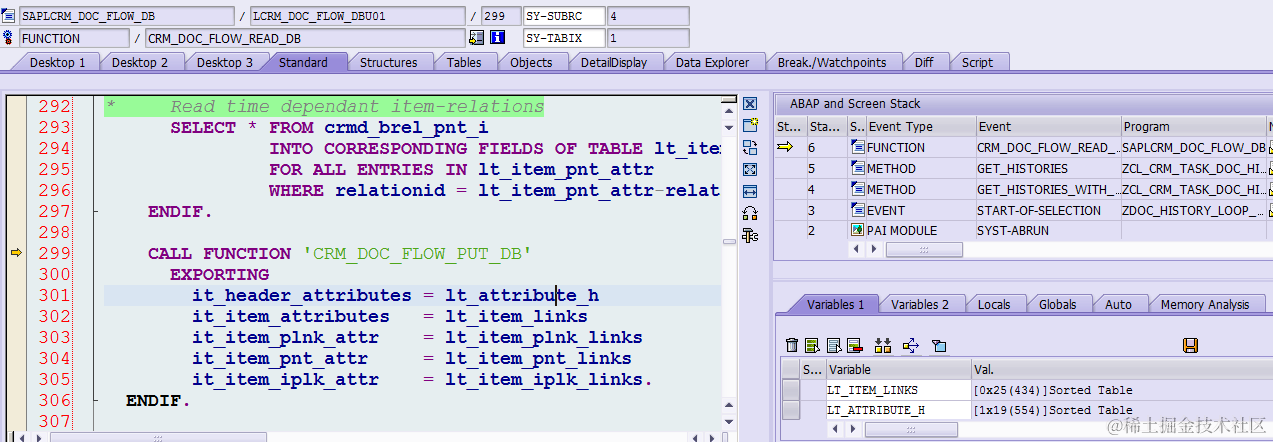Click the PAI MODULE row icon
Image resolution: width=1273 pixels, height=442 pixels.
pyautogui.click(x=857, y=230)
